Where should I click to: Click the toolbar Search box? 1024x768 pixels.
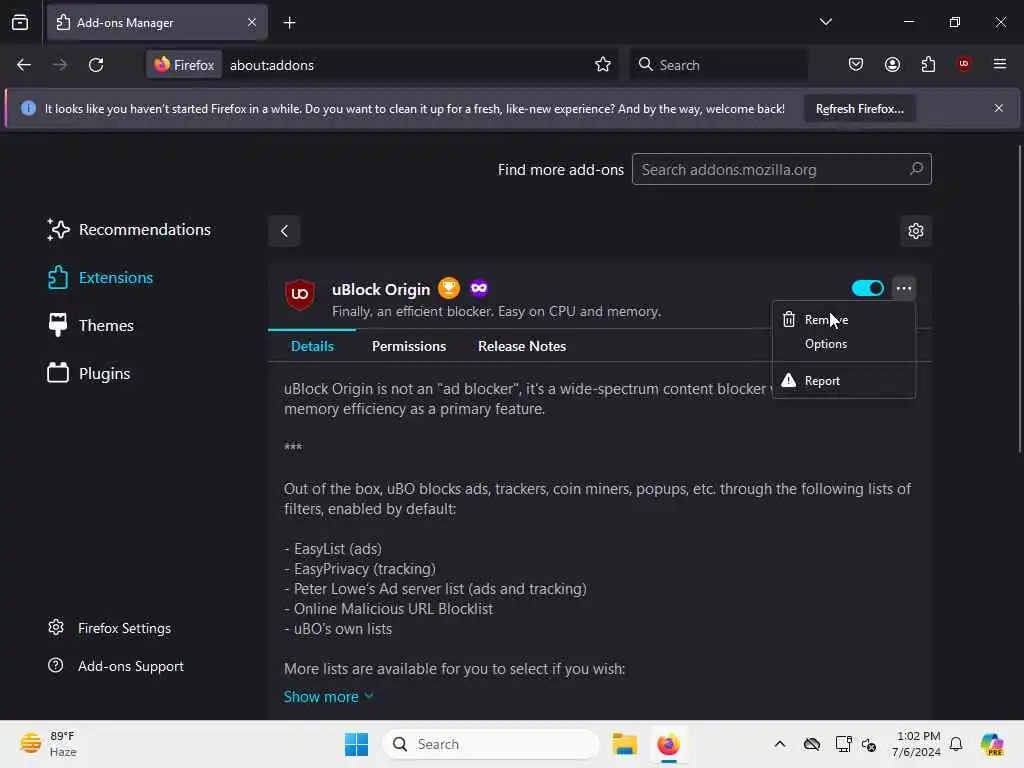(x=718, y=65)
